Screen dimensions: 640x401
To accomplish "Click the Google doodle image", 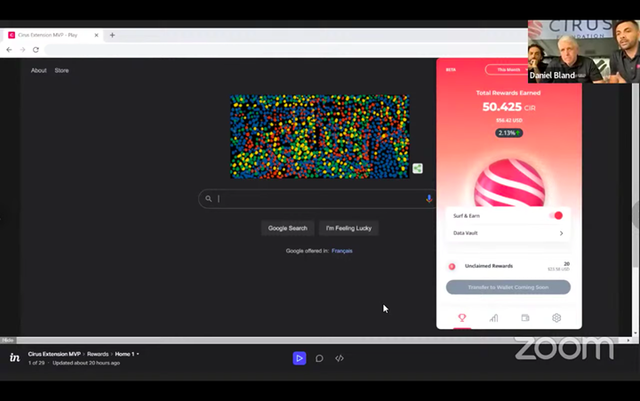I will (x=320, y=136).
